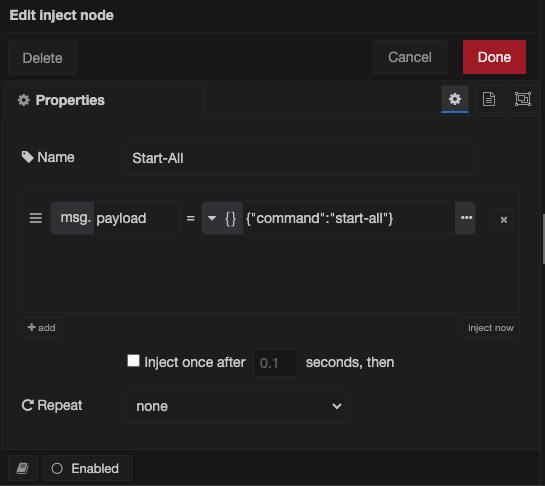Check the Inject once after checkbox
Image resolution: width=545 pixels, height=486 pixels.
133,361
